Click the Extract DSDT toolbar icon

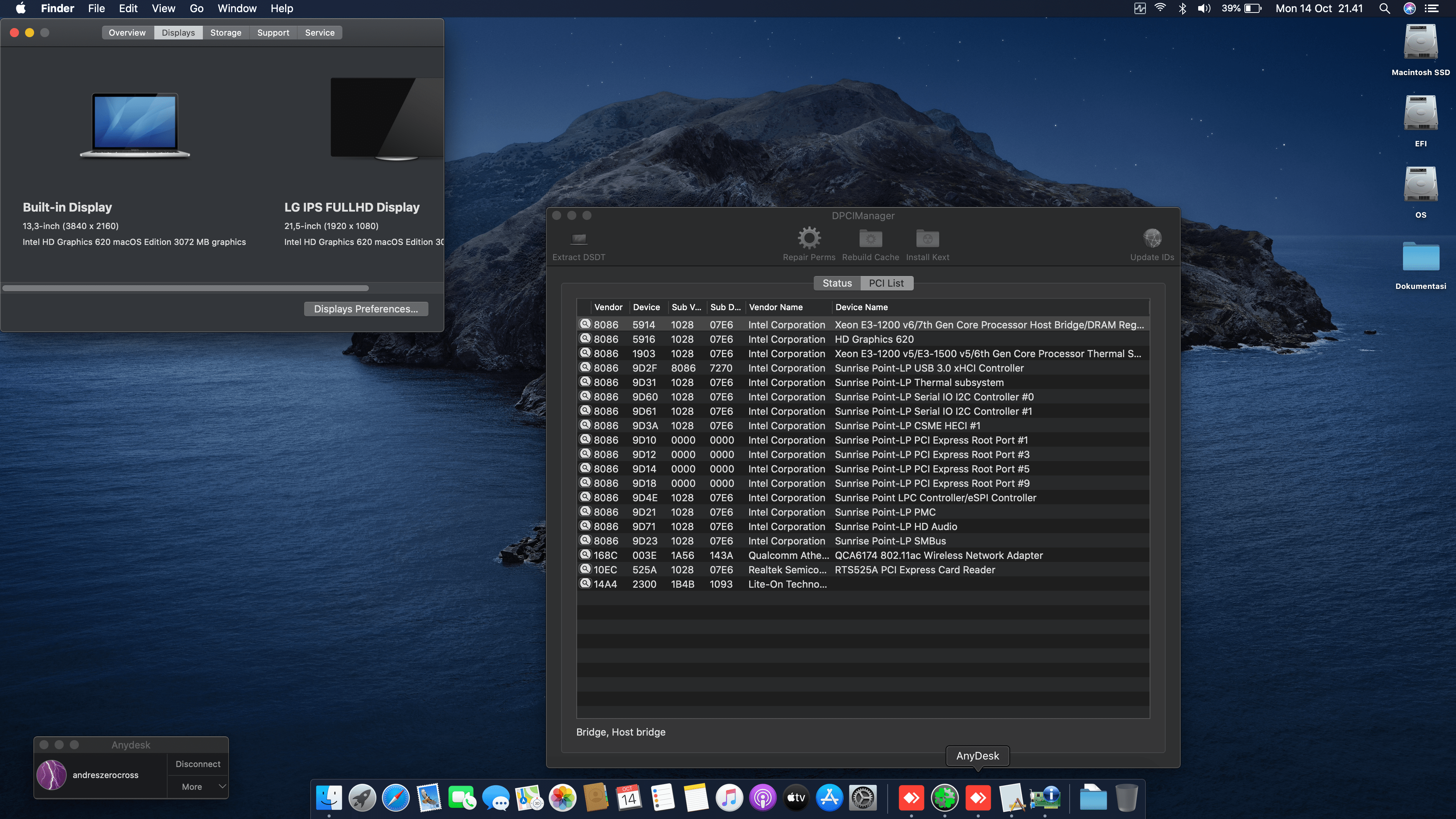[x=578, y=239]
